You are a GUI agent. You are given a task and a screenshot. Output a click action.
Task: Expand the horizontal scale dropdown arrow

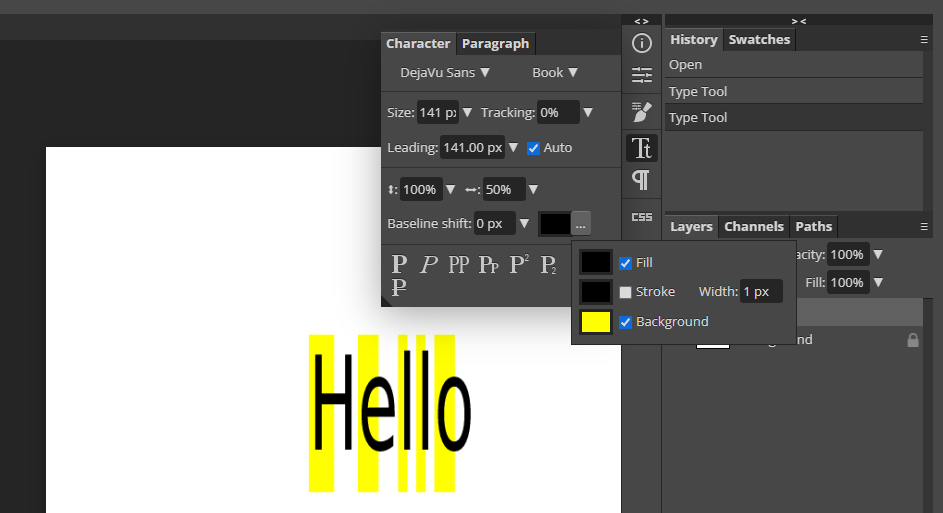(x=533, y=189)
